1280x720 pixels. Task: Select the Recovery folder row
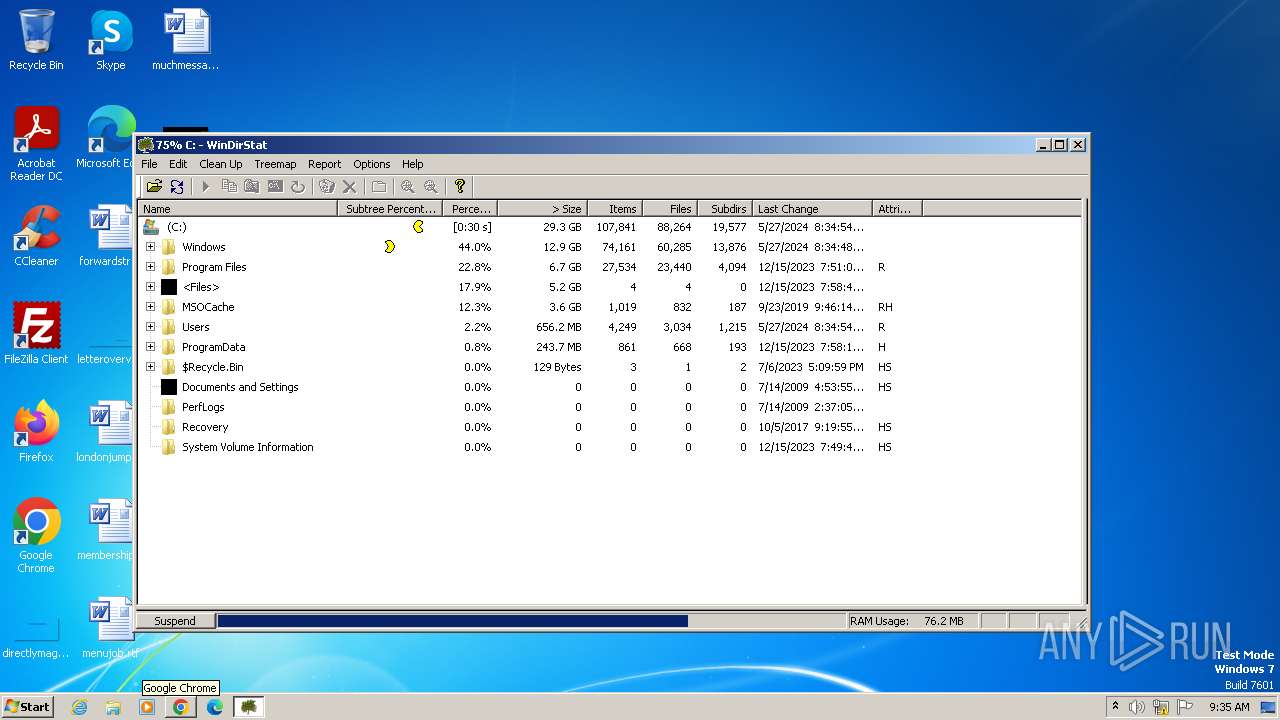point(610,427)
